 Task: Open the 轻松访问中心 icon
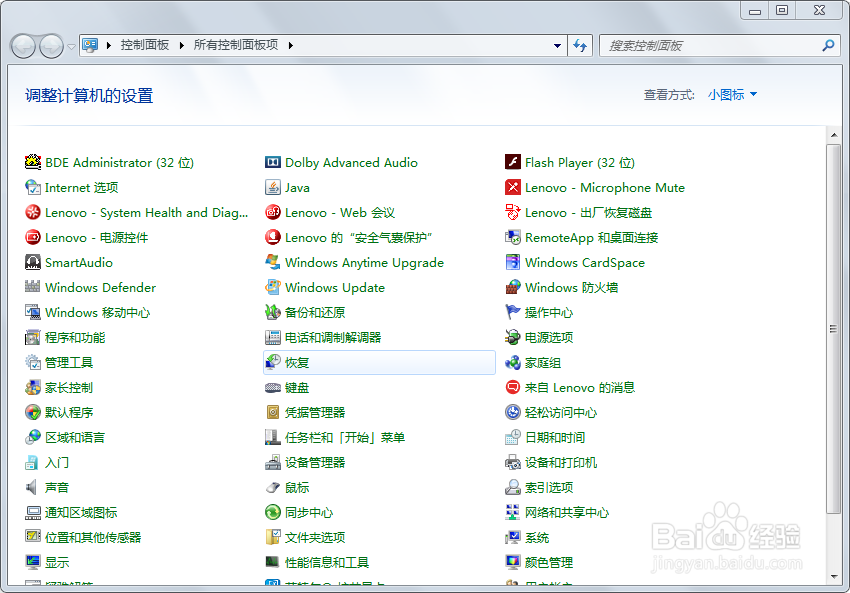(x=513, y=412)
